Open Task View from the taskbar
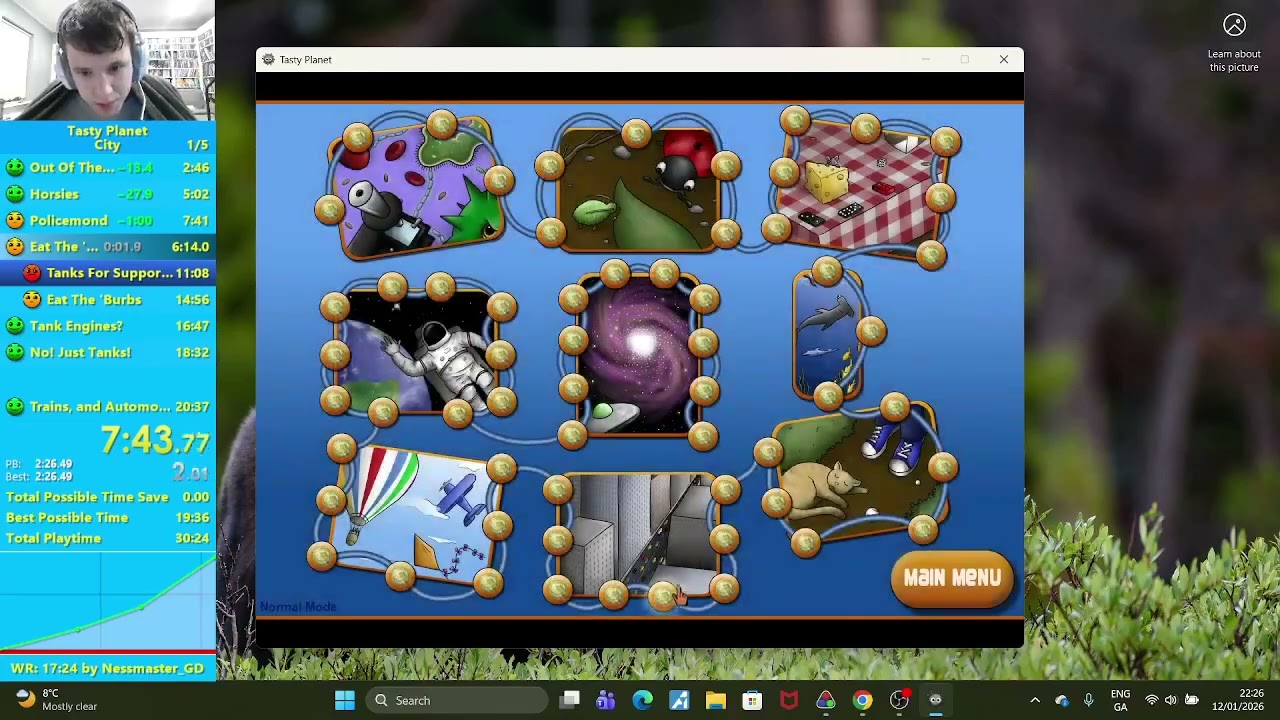This screenshot has height=720, width=1280. (x=569, y=700)
